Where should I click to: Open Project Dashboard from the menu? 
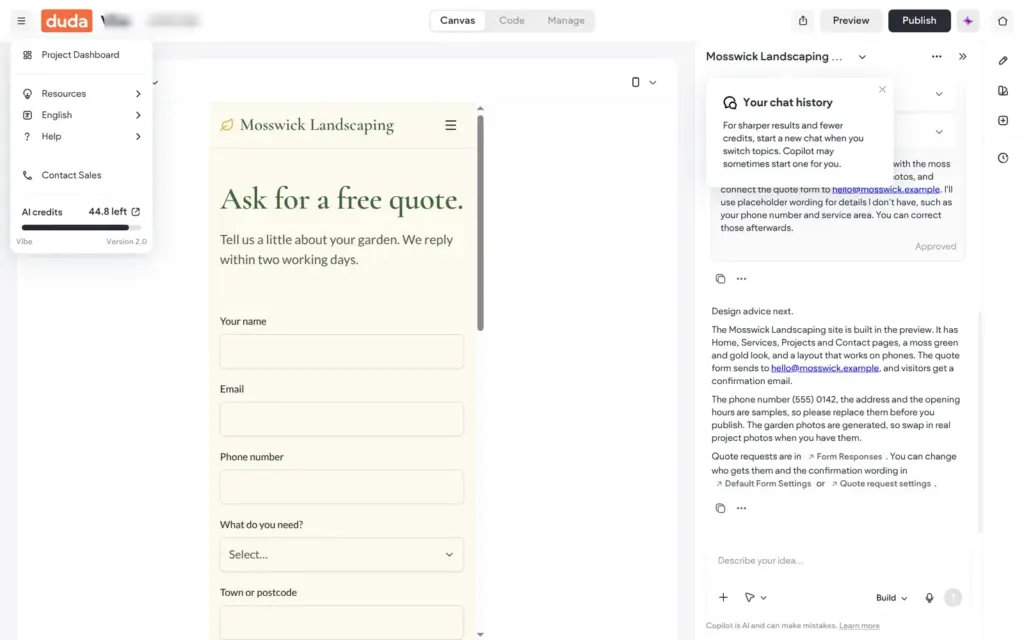tap(82, 55)
